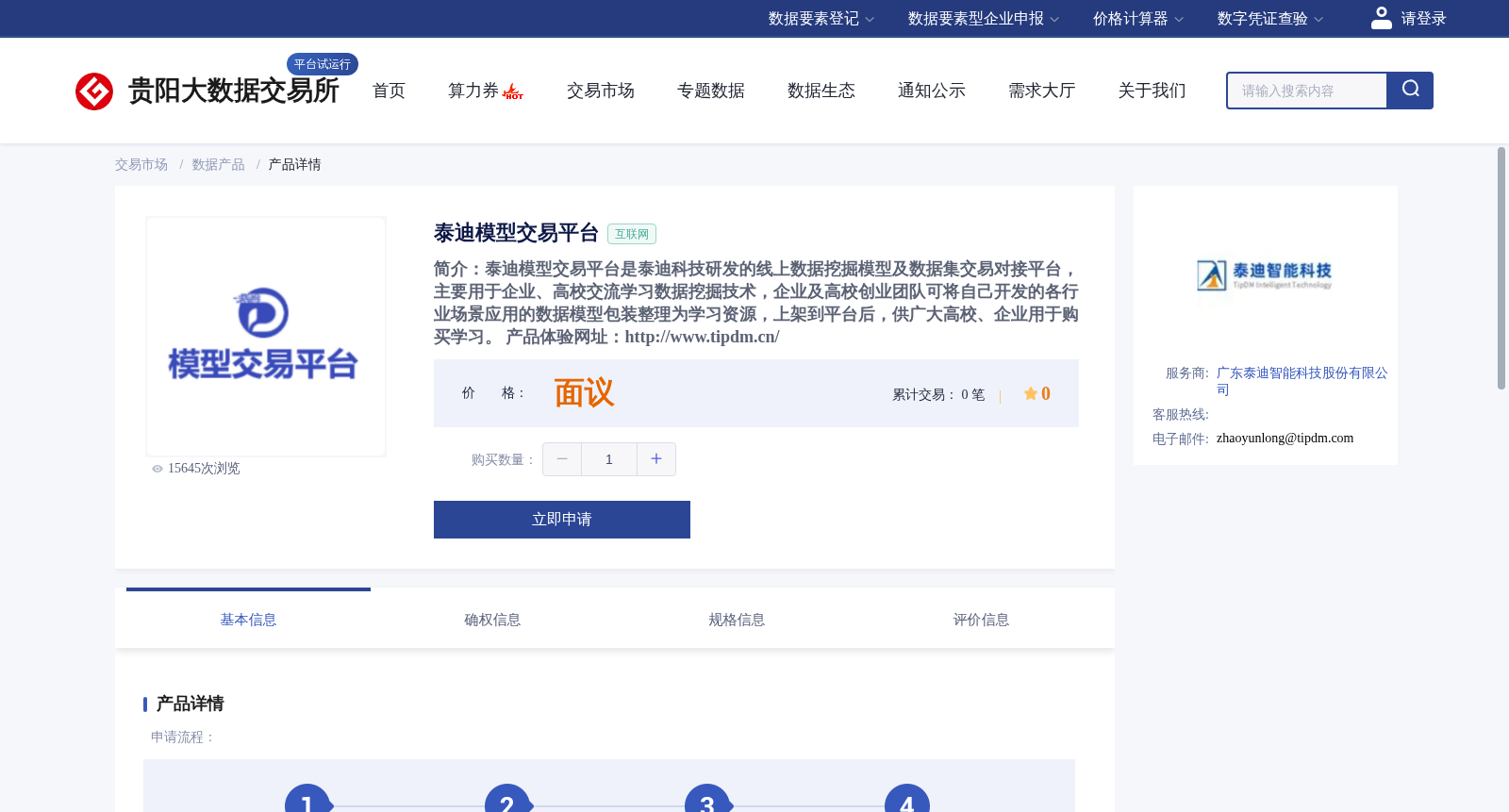Switch to the 评价信息 tab
Viewport: 1509px width, 812px height.
pos(981,620)
